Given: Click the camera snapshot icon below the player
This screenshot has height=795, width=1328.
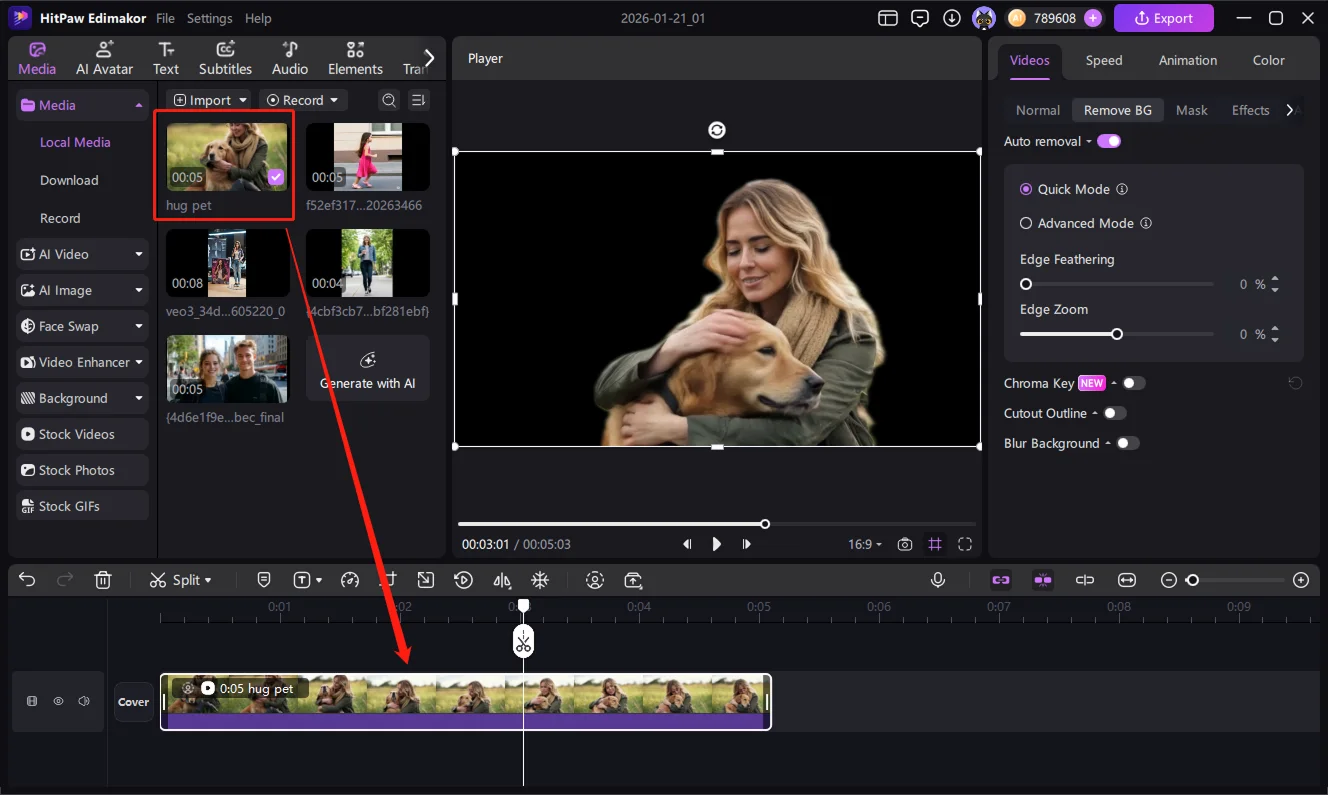Looking at the screenshot, I should (905, 544).
